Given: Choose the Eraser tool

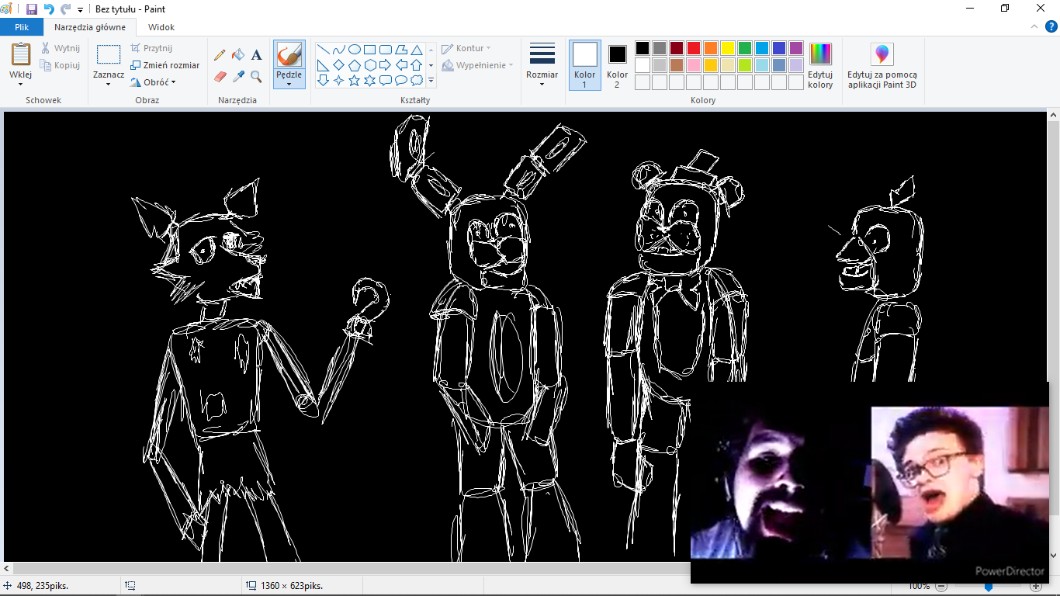Looking at the screenshot, I should pyautogui.click(x=220, y=76).
